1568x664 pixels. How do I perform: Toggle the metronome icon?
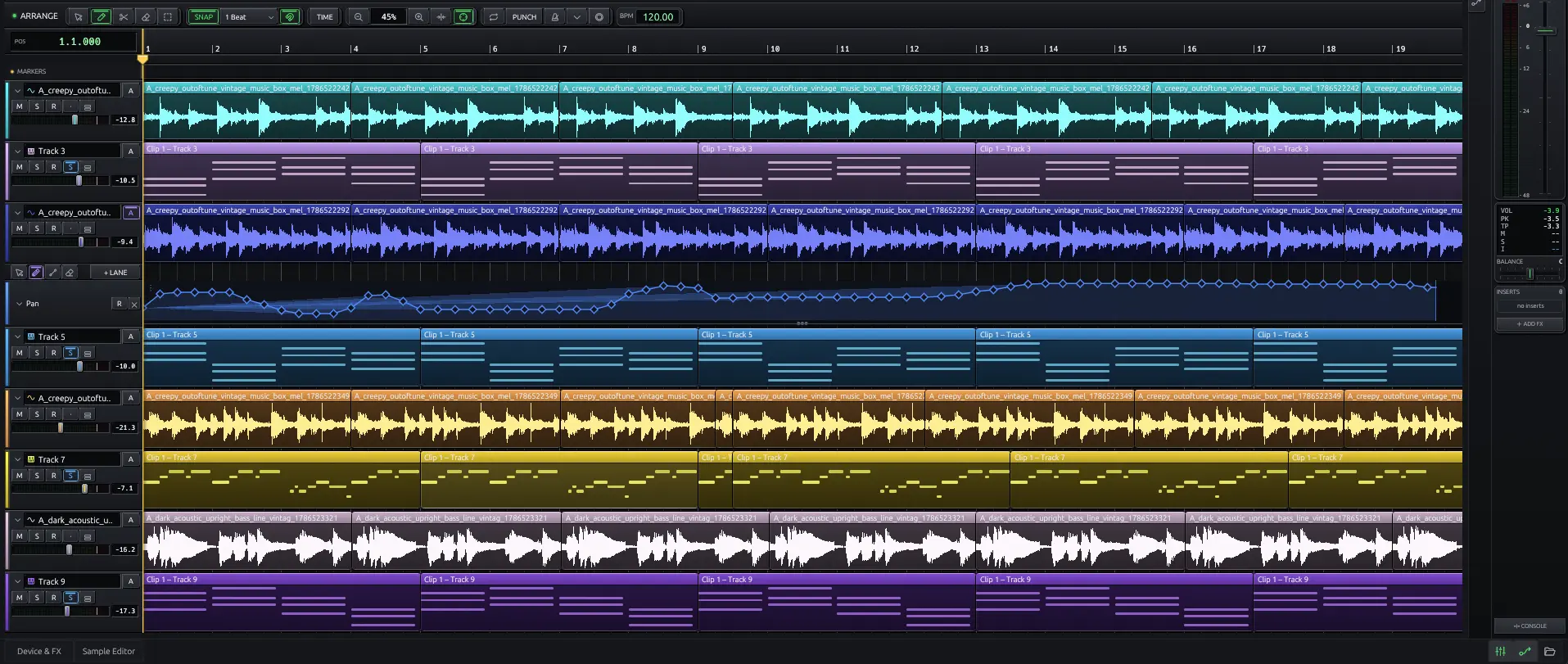pyautogui.click(x=554, y=16)
